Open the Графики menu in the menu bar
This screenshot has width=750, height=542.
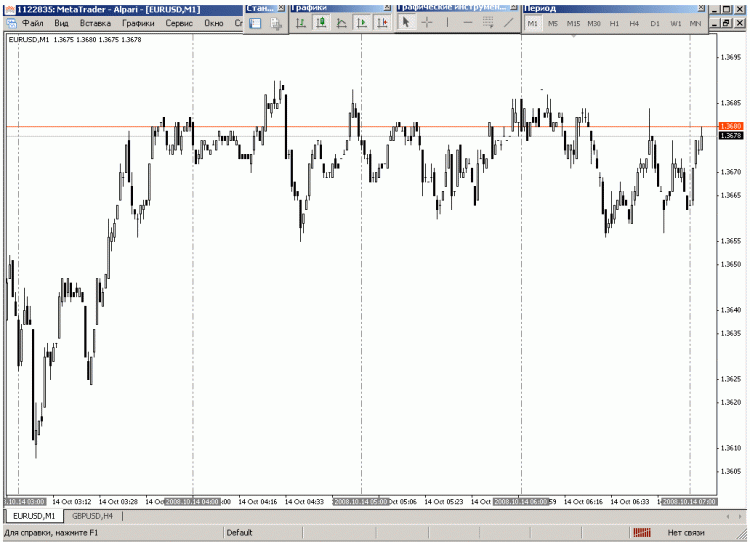(x=138, y=23)
